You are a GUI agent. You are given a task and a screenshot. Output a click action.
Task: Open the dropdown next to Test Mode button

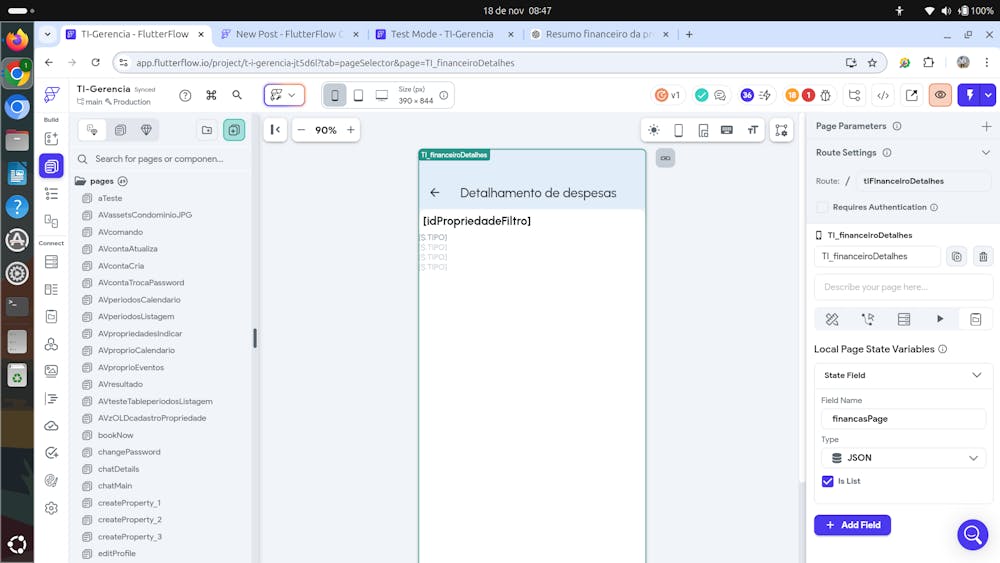[x=988, y=96]
